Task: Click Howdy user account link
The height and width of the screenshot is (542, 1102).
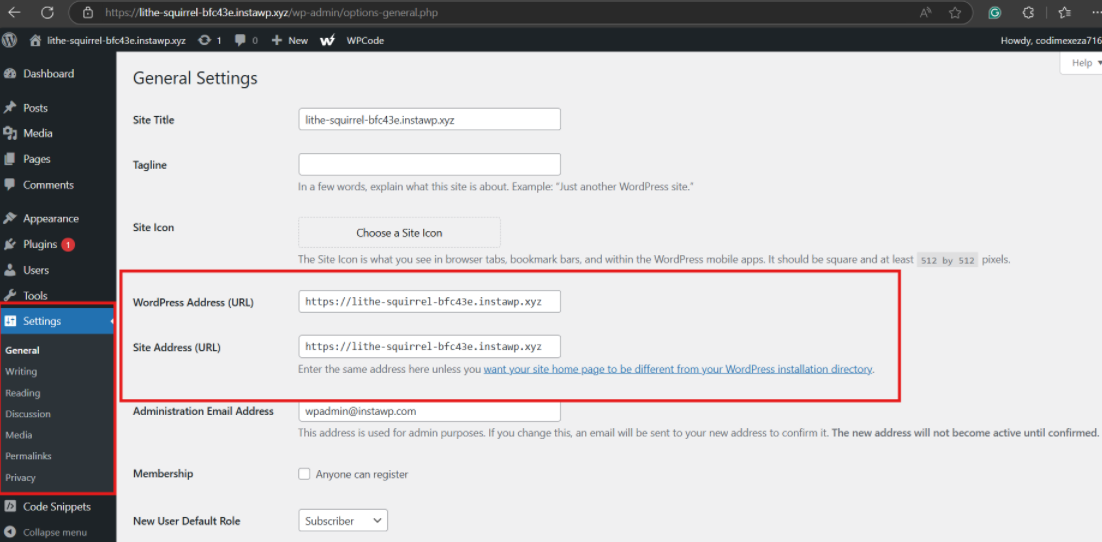Action: point(1051,41)
